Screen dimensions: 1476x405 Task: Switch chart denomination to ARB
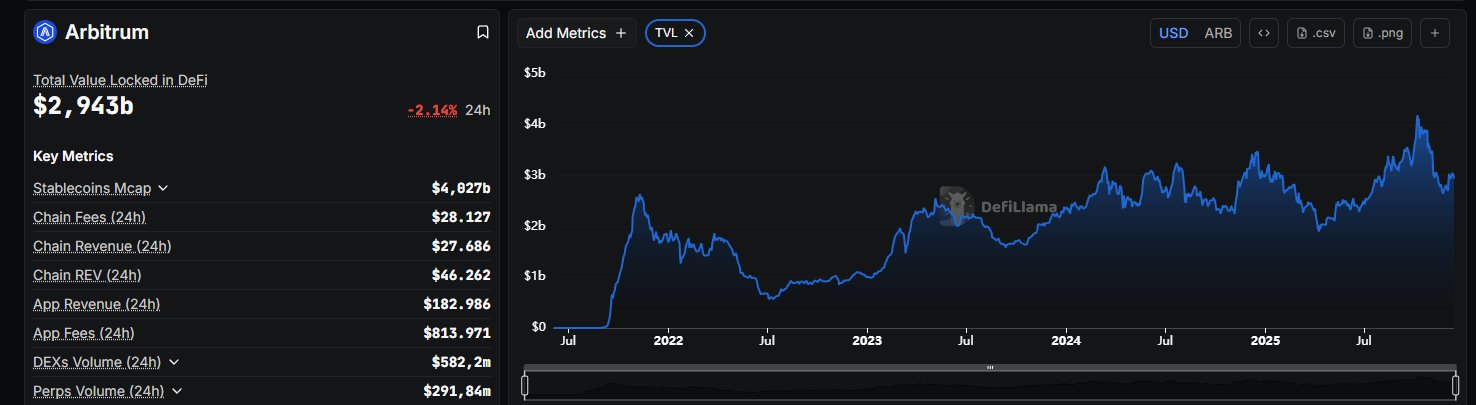tap(1218, 33)
